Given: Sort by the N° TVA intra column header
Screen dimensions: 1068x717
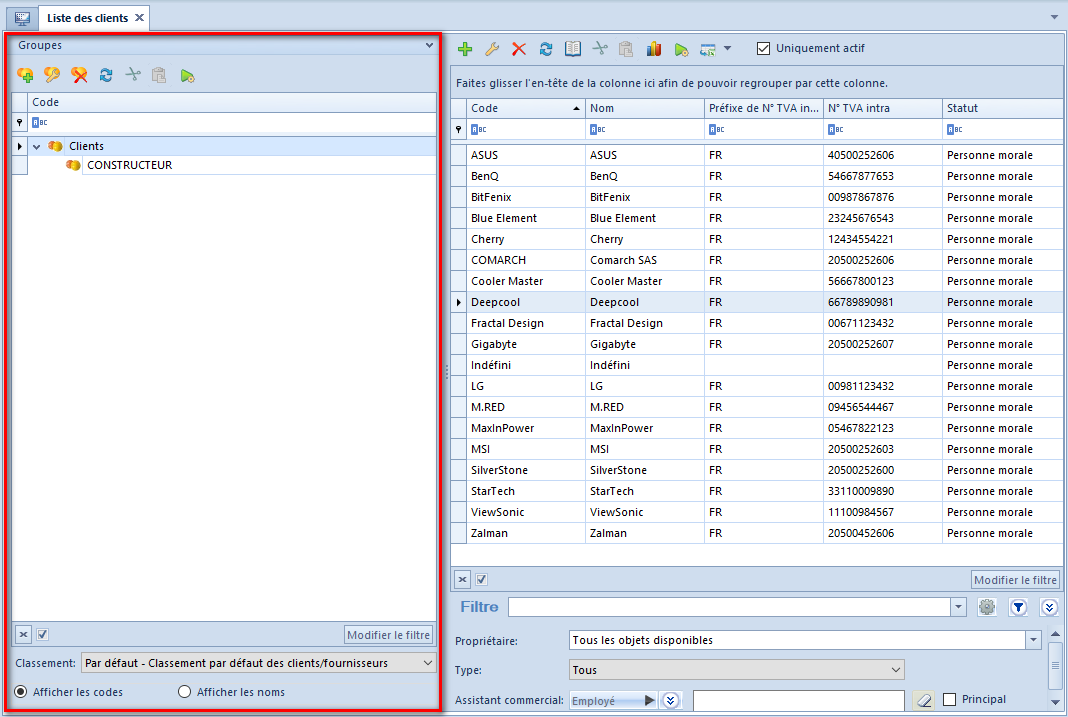Looking at the screenshot, I should [x=883, y=108].
